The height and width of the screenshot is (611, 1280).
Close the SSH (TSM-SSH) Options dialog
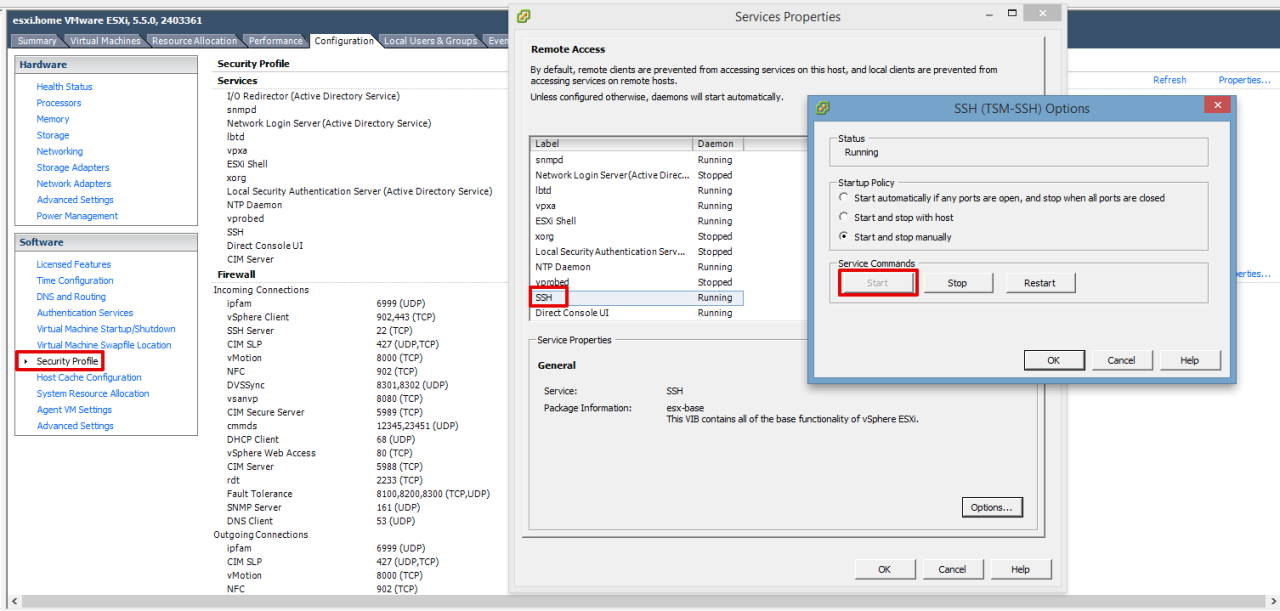click(x=1217, y=106)
